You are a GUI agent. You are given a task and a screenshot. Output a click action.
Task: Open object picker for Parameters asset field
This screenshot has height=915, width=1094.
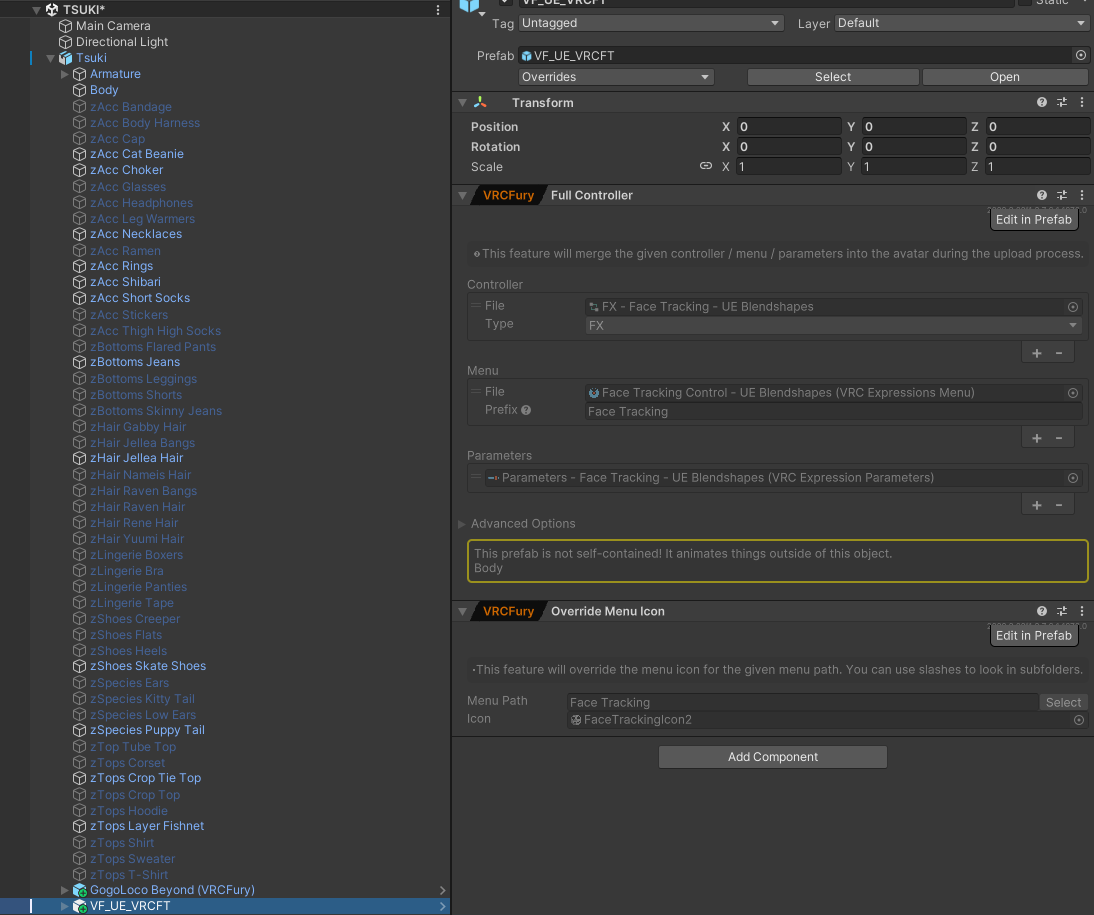(1073, 478)
